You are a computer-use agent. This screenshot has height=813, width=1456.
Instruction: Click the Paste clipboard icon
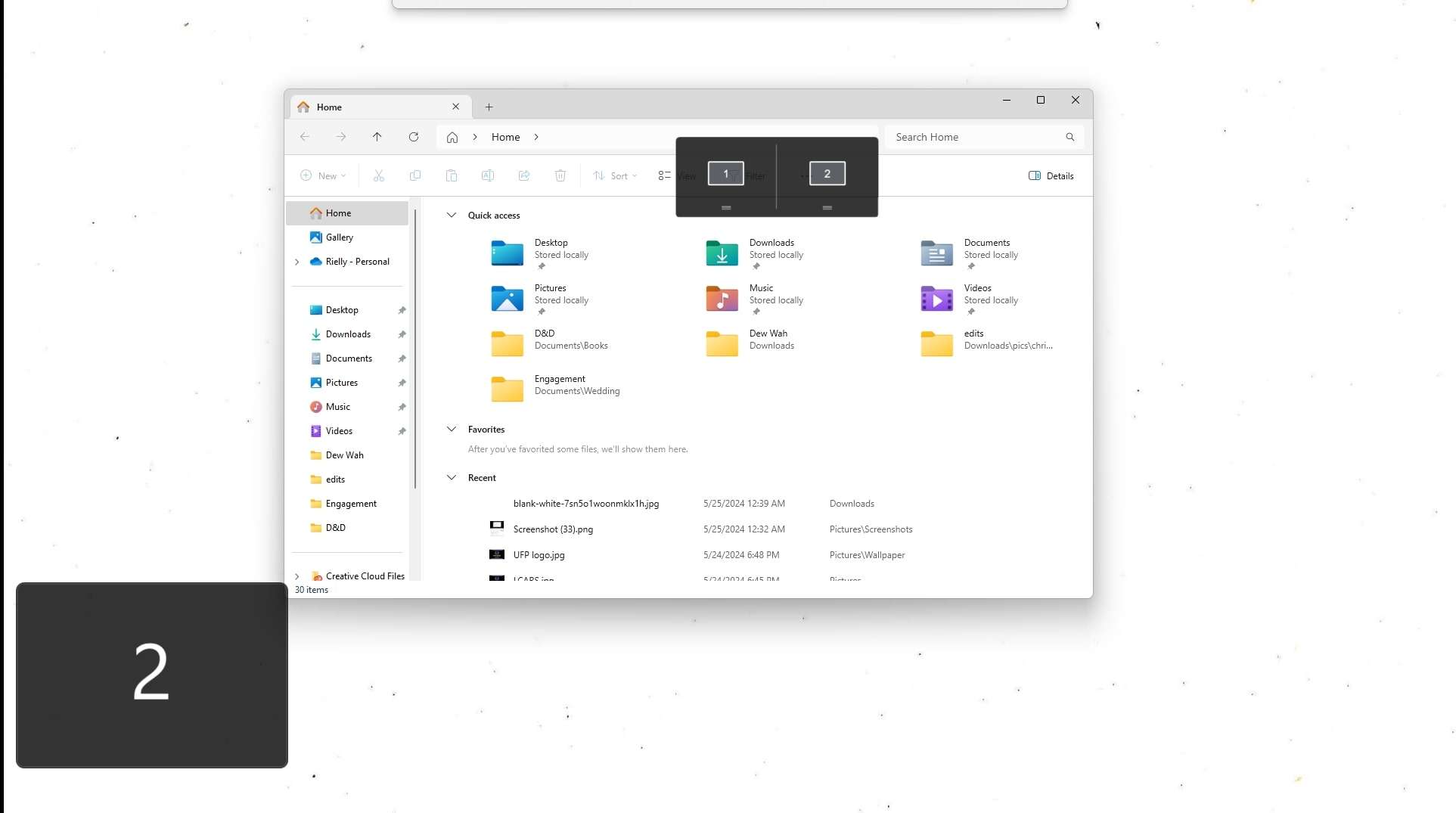(452, 175)
